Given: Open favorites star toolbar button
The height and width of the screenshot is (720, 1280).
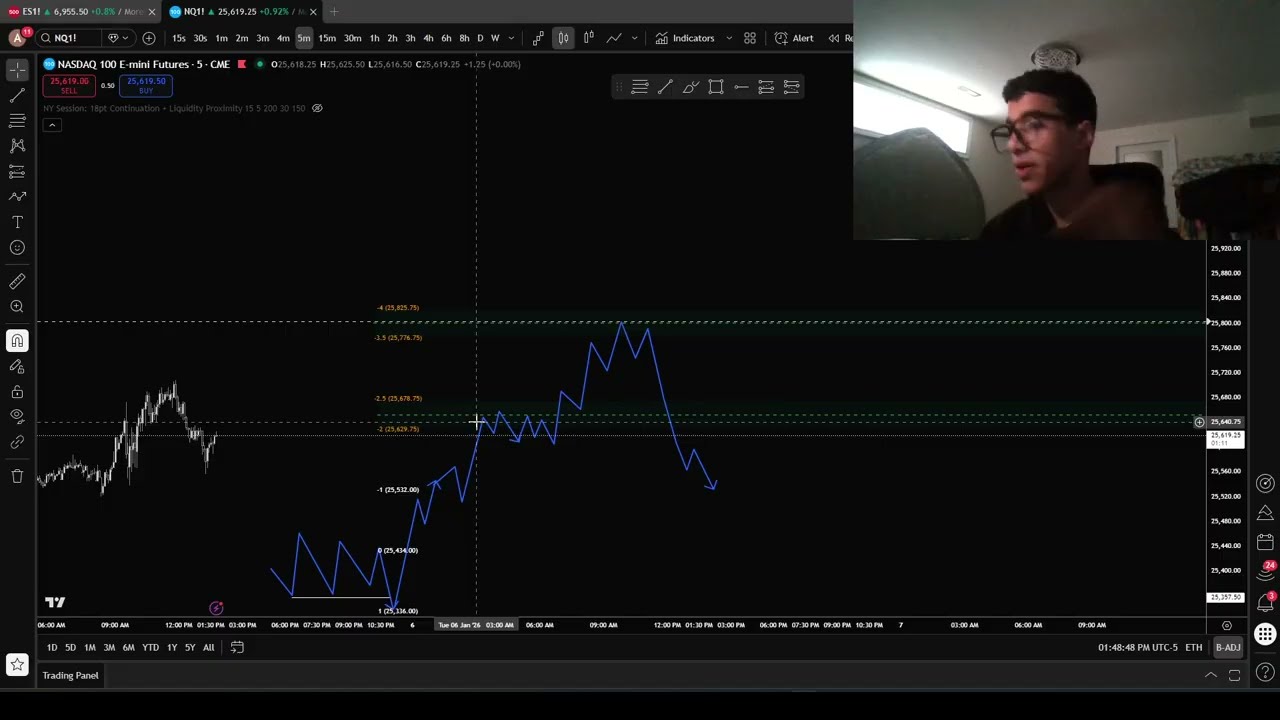Looking at the screenshot, I should pyautogui.click(x=17, y=664).
